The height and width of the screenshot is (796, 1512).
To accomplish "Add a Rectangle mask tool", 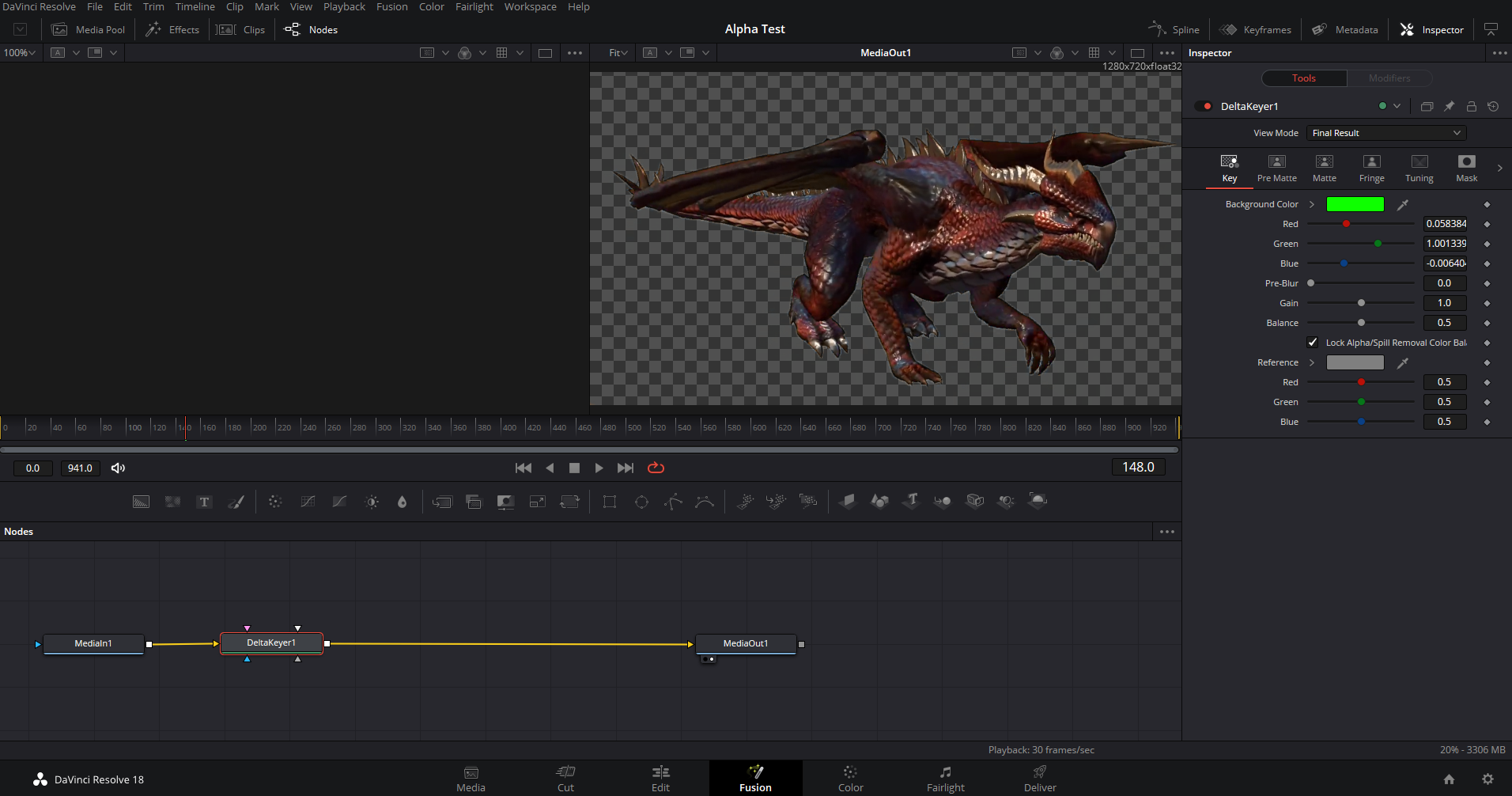I will pyautogui.click(x=610, y=502).
